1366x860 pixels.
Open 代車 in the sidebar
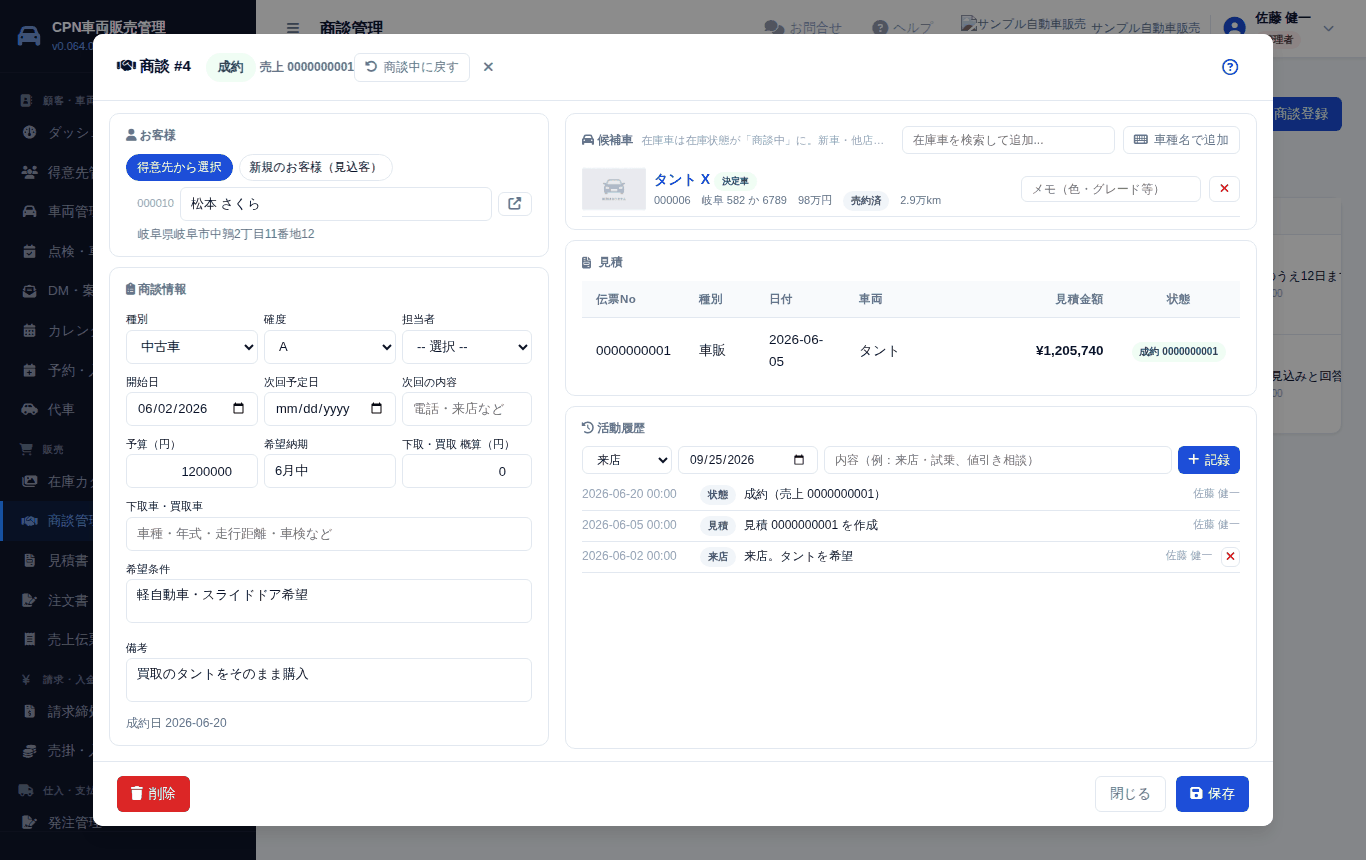pos(61,409)
